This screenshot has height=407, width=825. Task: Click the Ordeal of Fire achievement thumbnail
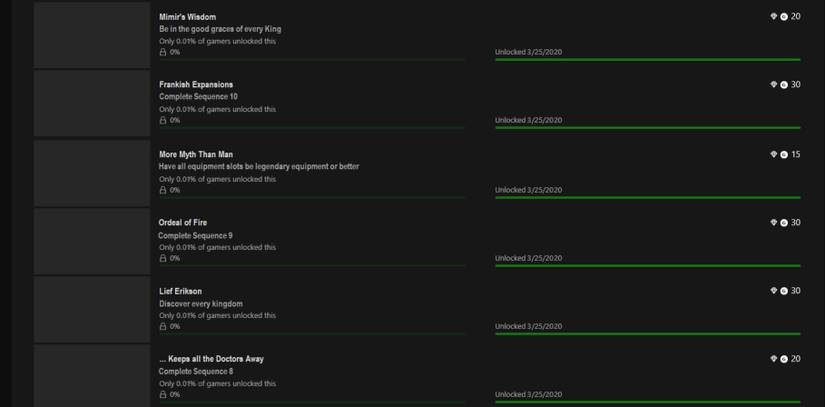pyautogui.click(x=92, y=241)
